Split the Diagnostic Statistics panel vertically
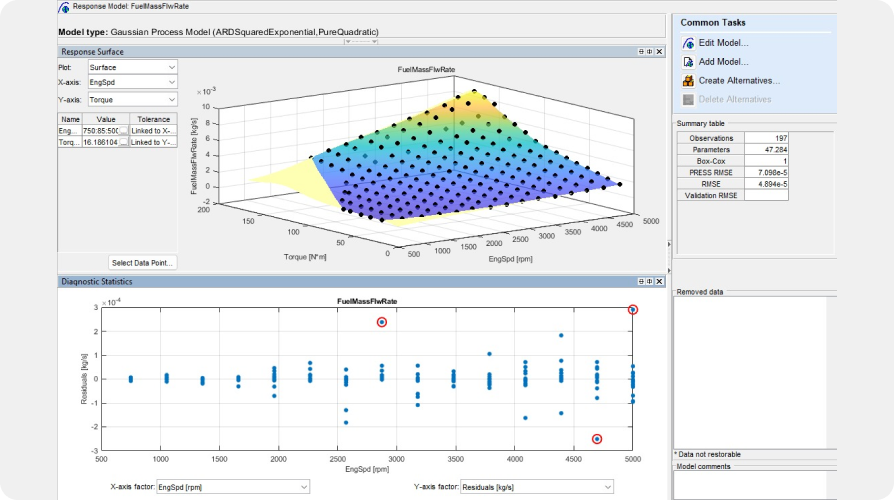 click(651, 282)
